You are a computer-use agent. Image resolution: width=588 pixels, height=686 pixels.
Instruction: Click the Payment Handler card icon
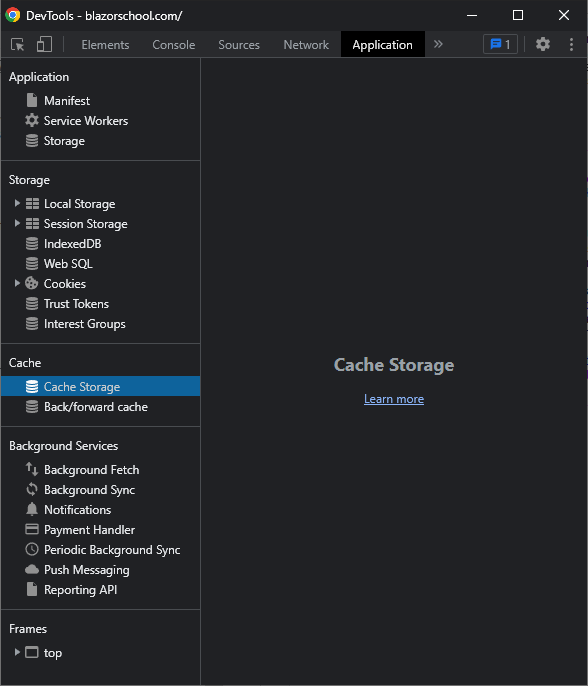click(32, 529)
